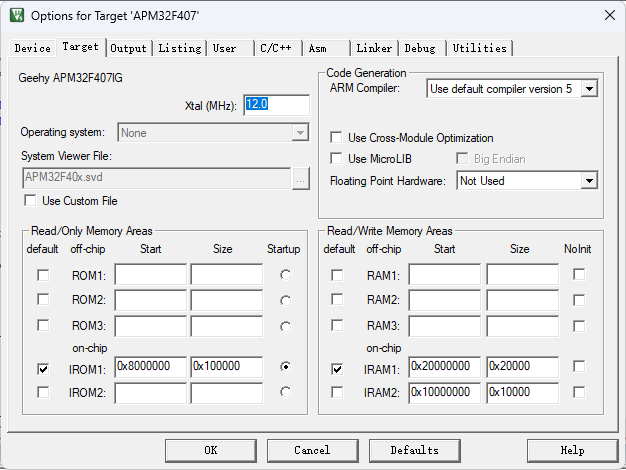This screenshot has height=470, width=626.
Task: Switch to the Linker tab
Action: [374, 48]
